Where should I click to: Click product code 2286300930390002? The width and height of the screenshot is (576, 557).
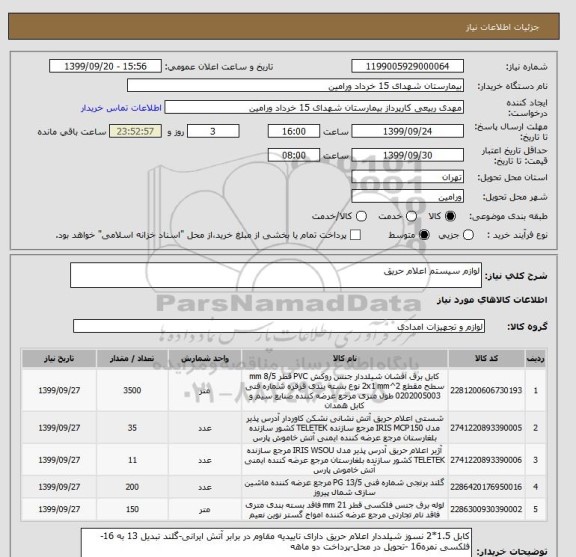pyautogui.click(x=486, y=509)
